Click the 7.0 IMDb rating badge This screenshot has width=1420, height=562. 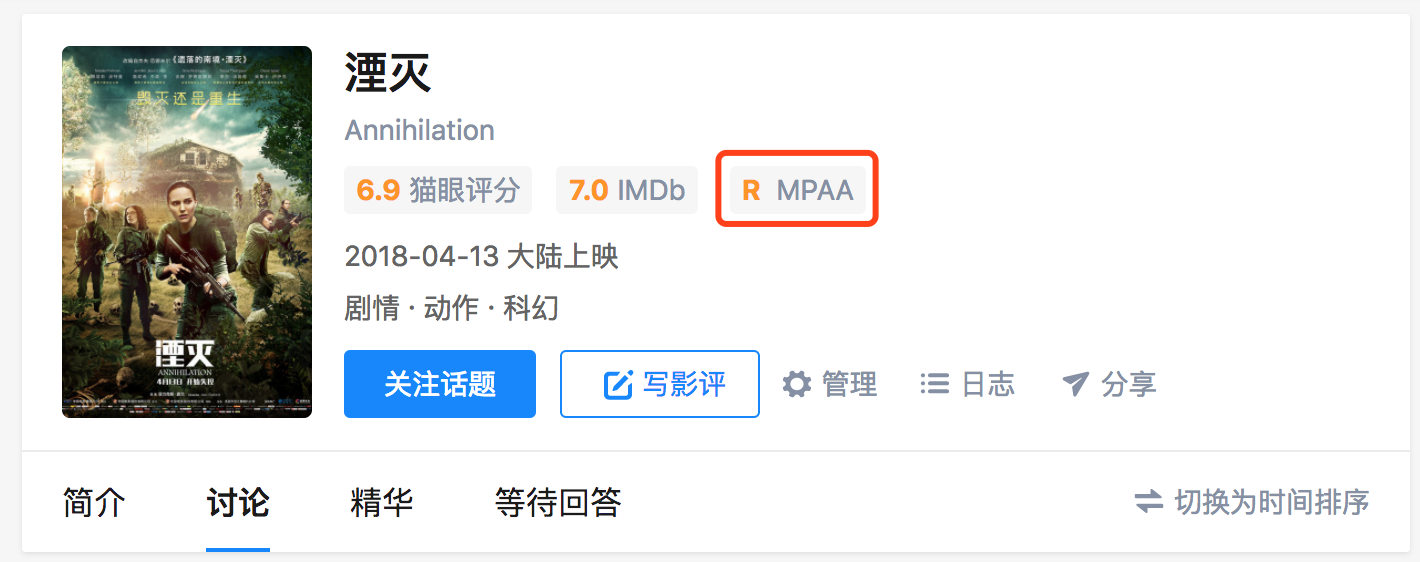[627, 190]
